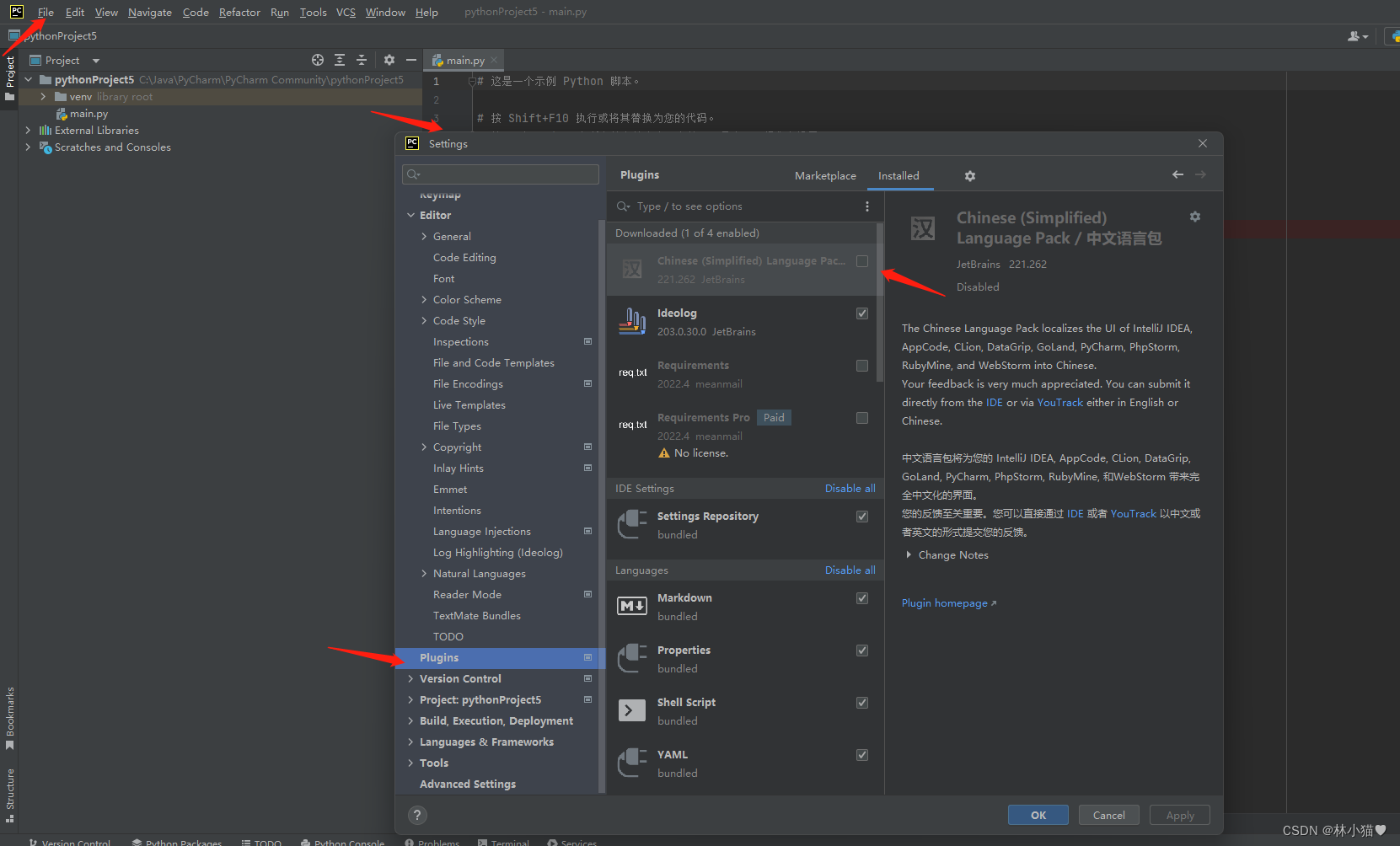The width and height of the screenshot is (1400, 846).
Task: Click the expand all icon in Project panel toolbar
Action: coord(340,60)
